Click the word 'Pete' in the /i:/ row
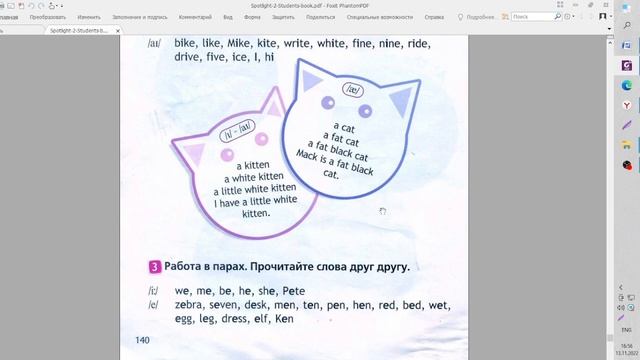Viewport: 640px width, 360px height. click(293, 291)
